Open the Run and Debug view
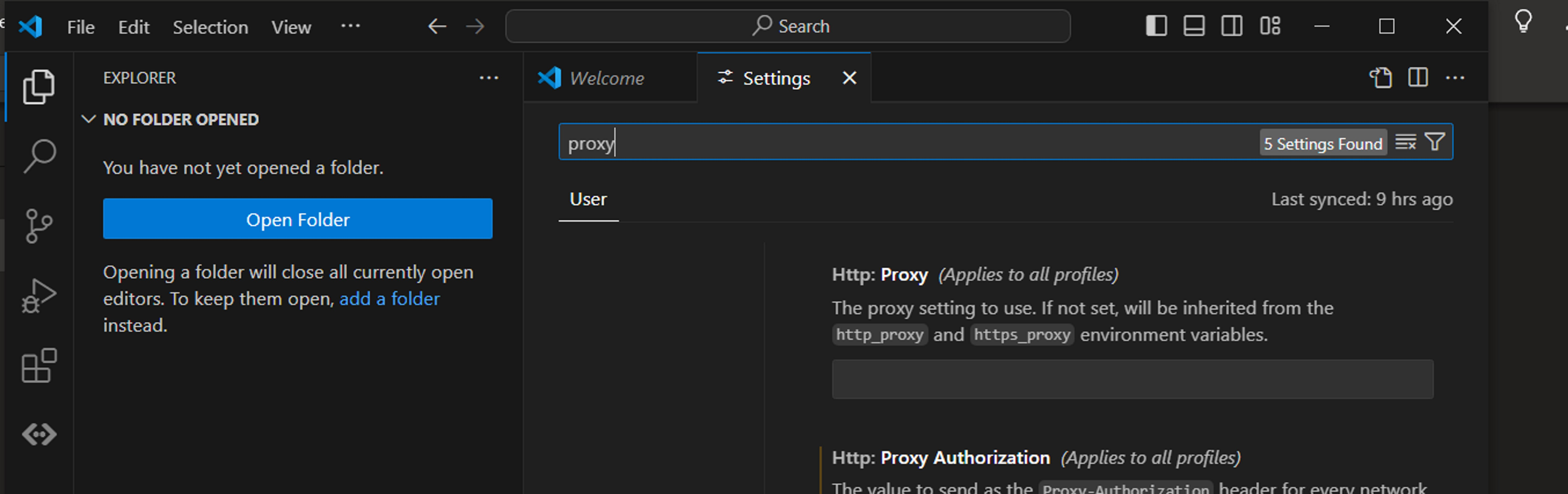 click(40, 296)
